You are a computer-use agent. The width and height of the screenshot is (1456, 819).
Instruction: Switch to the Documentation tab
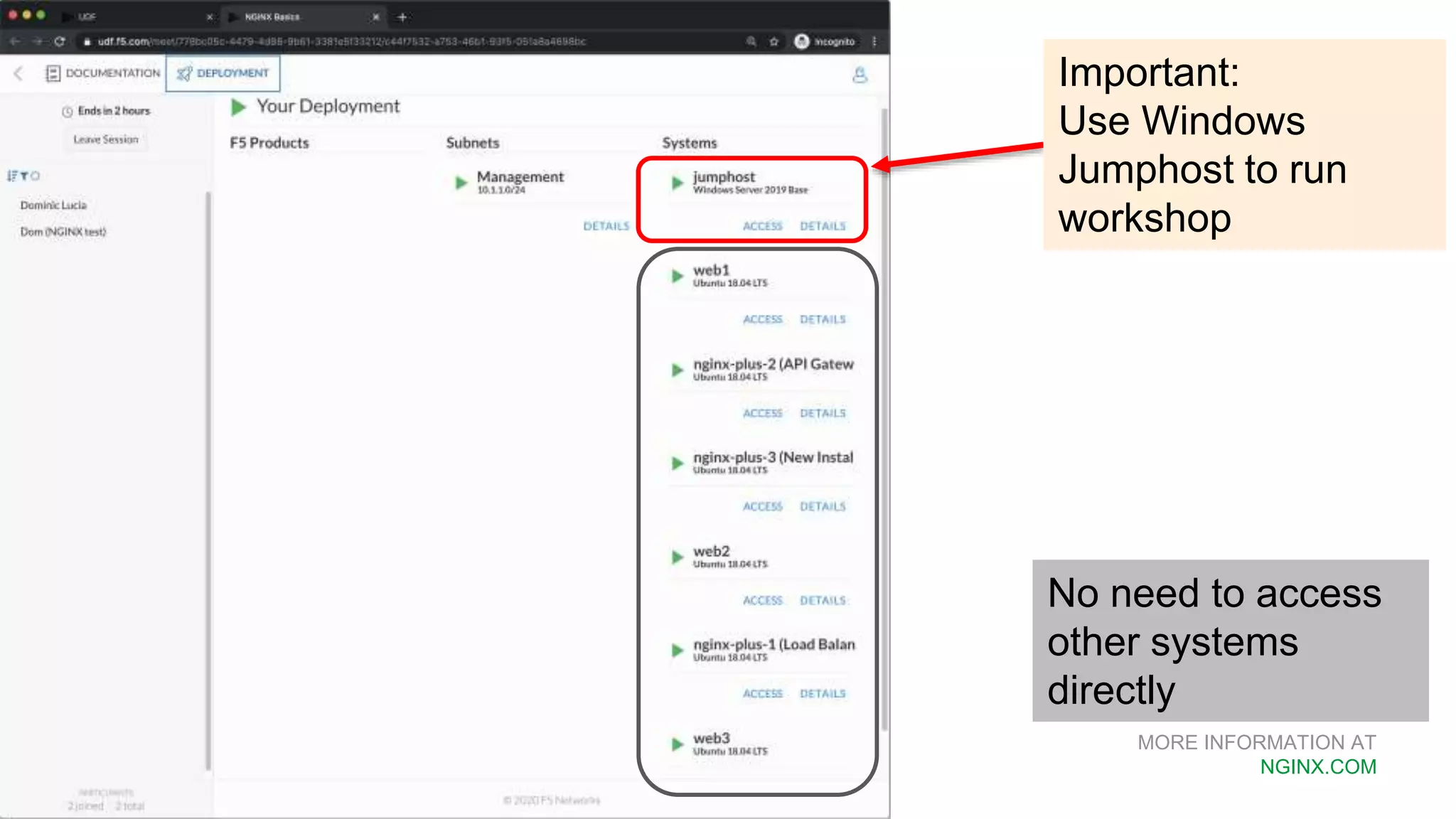pos(103,73)
